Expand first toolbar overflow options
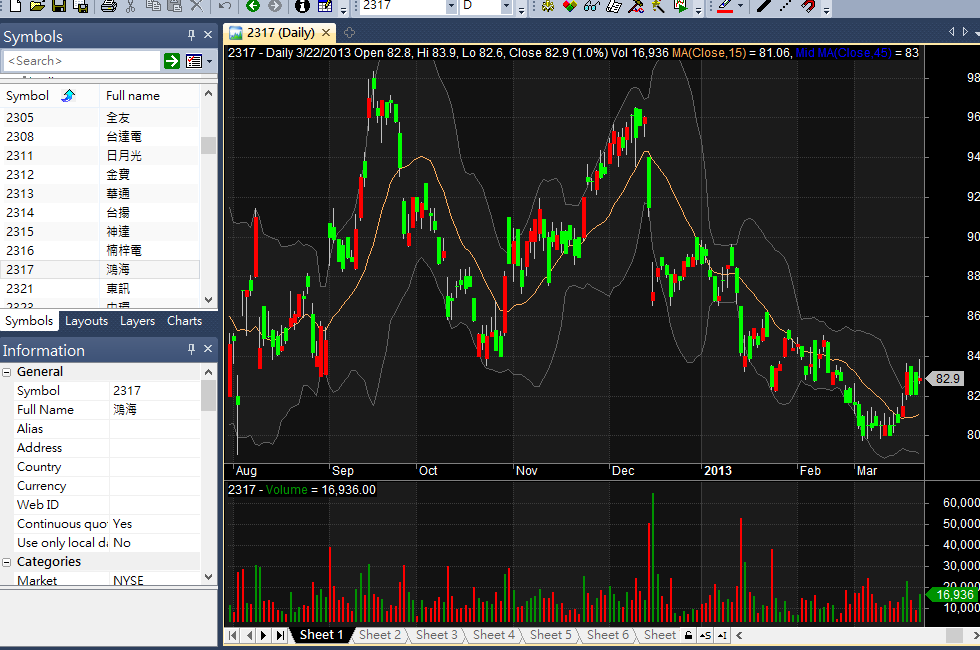The image size is (980, 650). click(343, 9)
